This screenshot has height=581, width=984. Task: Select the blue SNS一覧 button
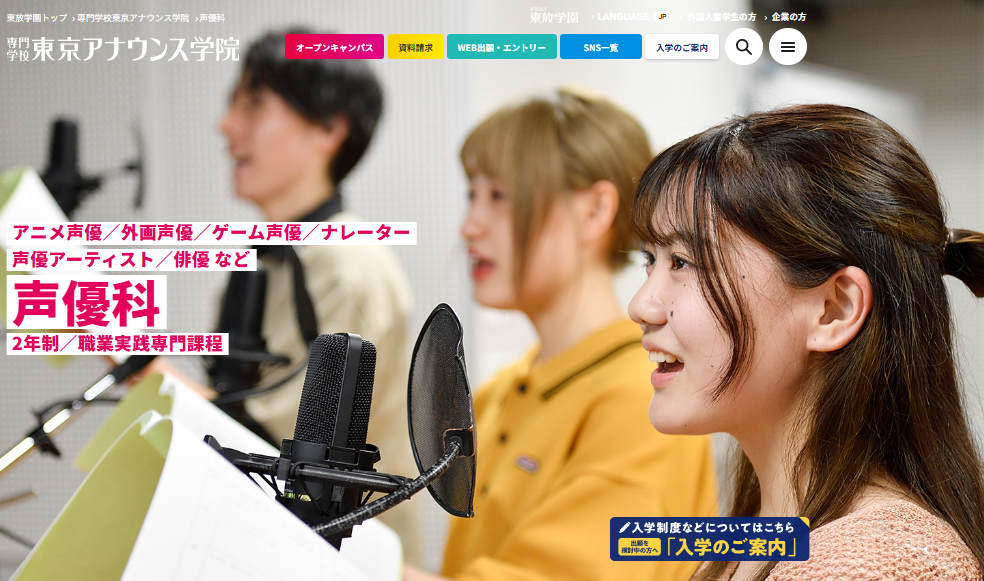(x=600, y=47)
